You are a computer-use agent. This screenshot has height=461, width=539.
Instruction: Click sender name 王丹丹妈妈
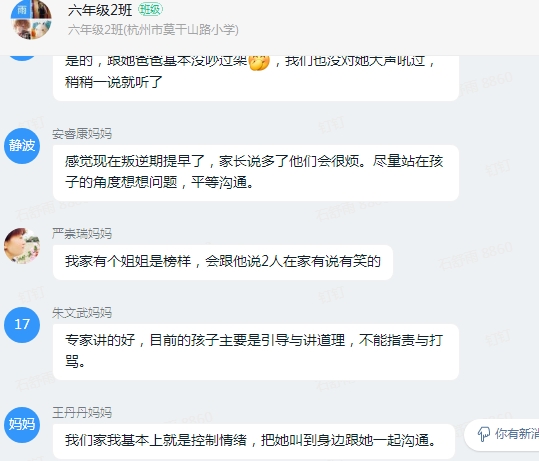pyautogui.click(x=82, y=413)
